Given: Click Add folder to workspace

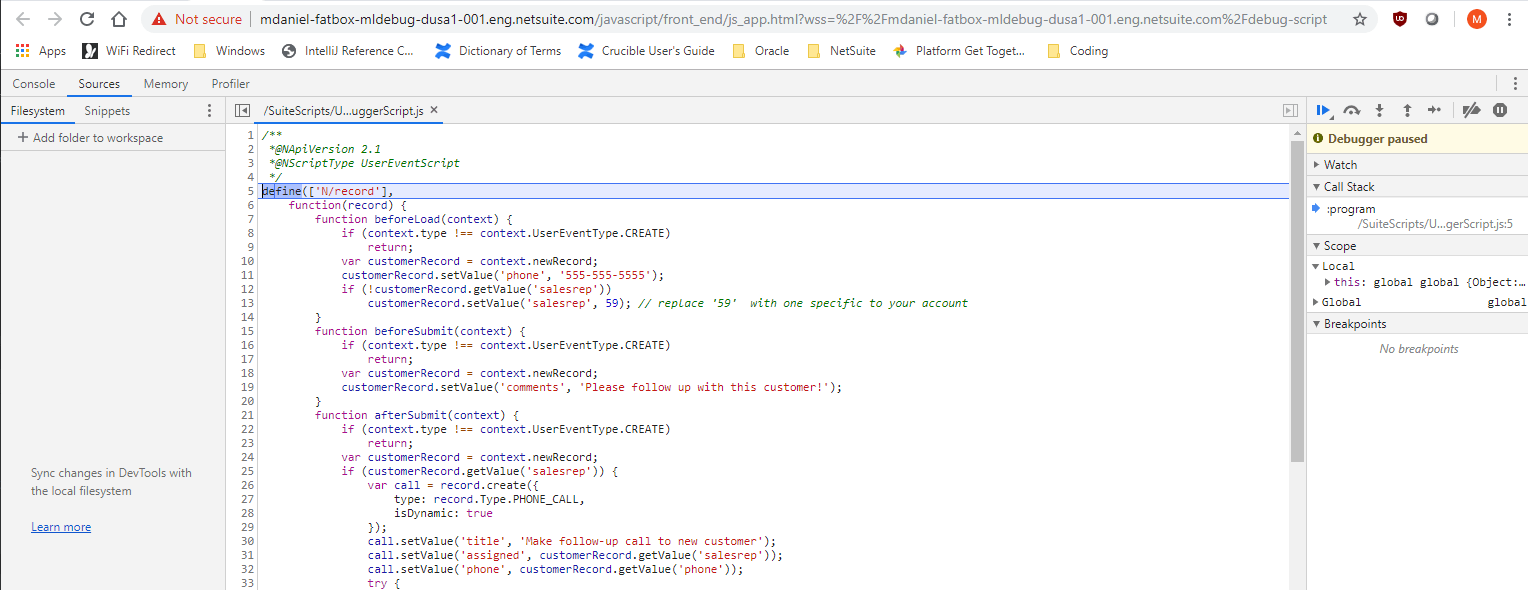Looking at the screenshot, I should click(90, 138).
